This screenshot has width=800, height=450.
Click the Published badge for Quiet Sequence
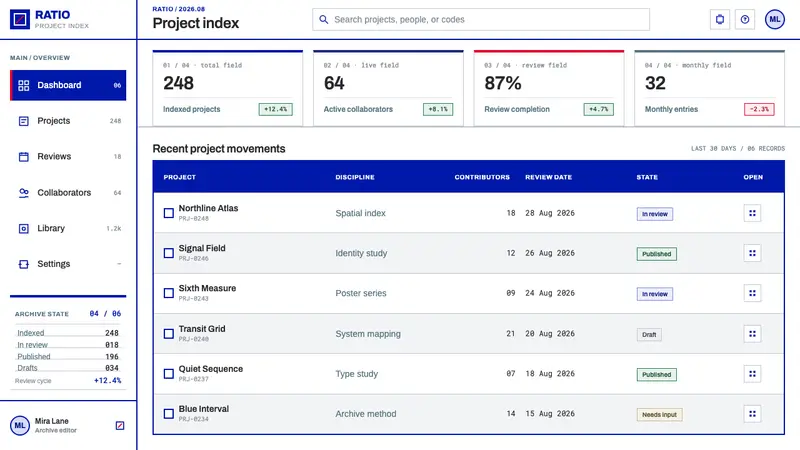(657, 374)
